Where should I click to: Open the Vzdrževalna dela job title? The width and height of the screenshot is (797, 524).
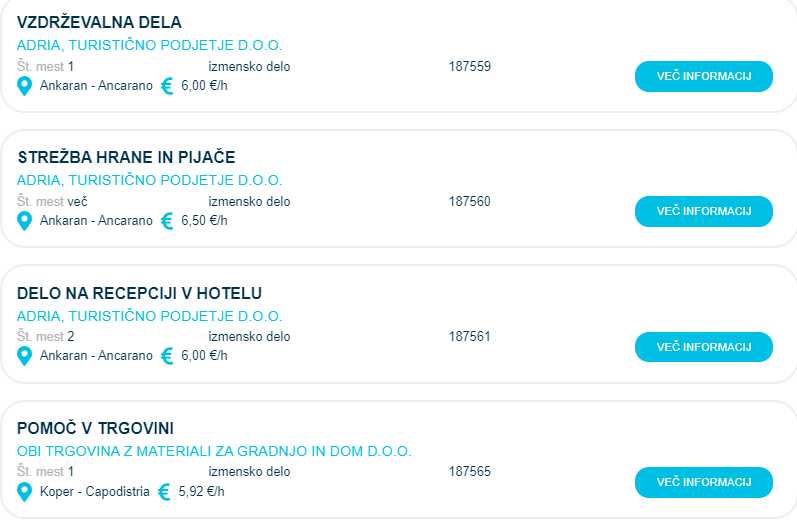pyautogui.click(x=99, y=22)
